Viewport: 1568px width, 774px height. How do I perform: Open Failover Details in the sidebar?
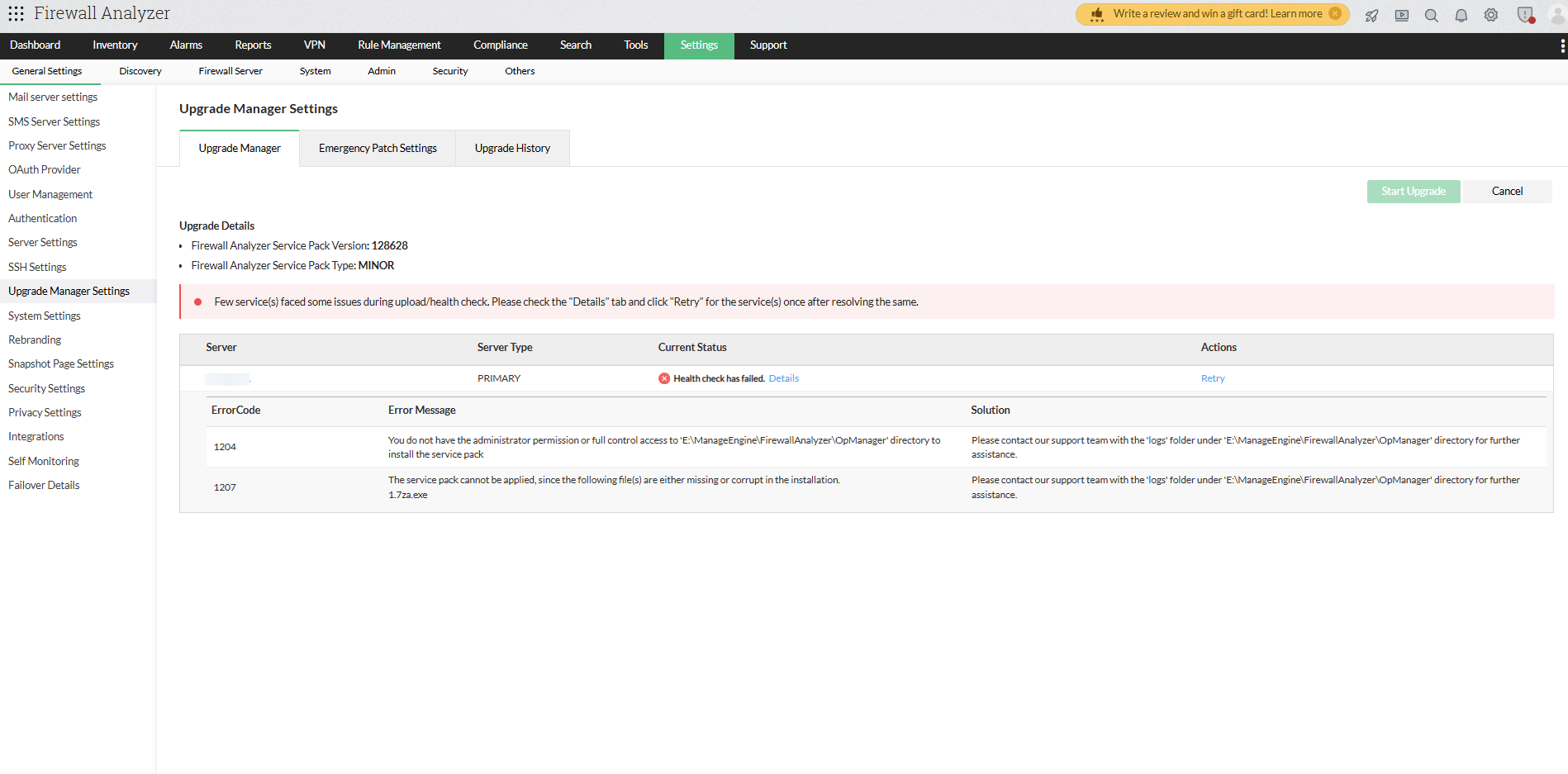pos(44,485)
